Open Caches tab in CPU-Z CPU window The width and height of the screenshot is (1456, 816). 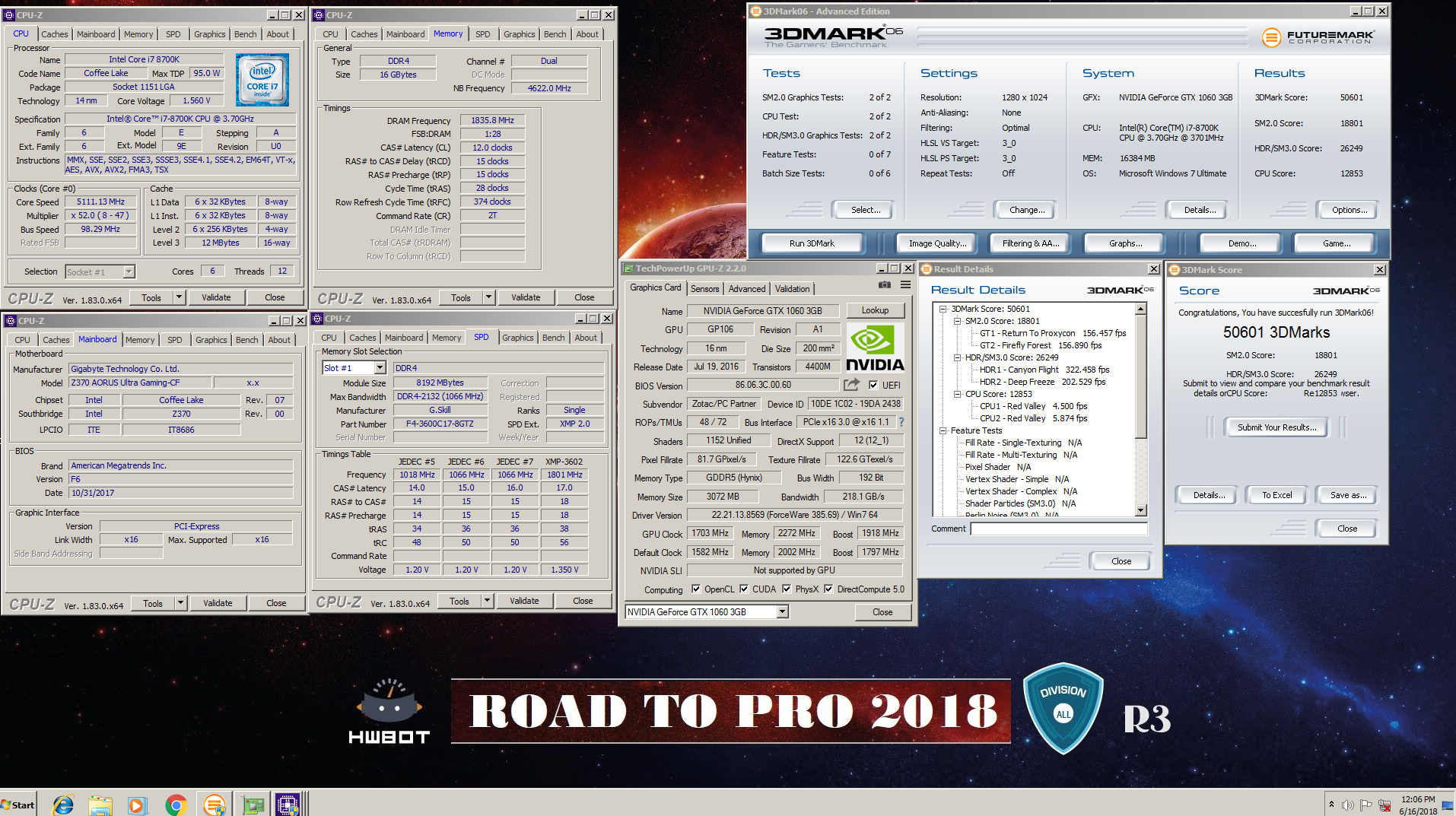click(x=55, y=34)
